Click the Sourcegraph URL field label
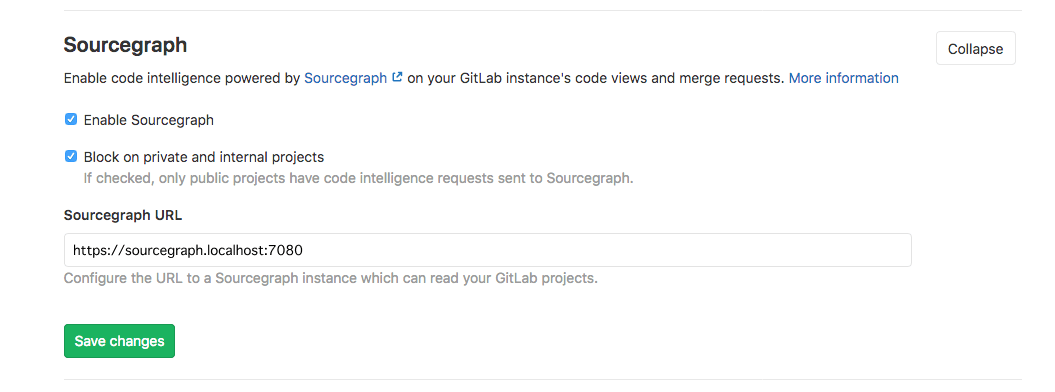Image resolution: width=1055 pixels, height=392 pixels. pos(123,216)
